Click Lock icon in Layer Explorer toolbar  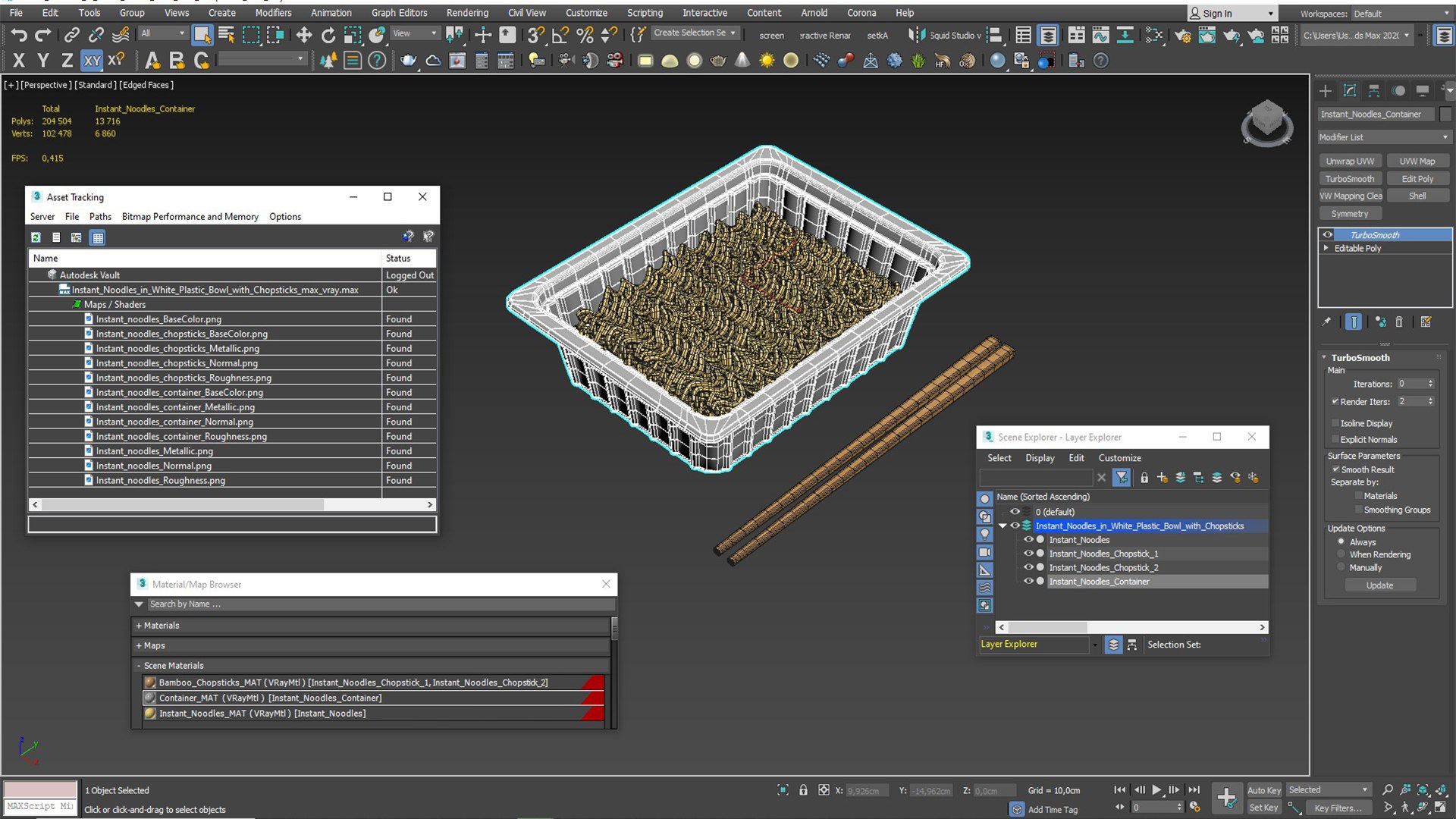(x=1144, y=477)
